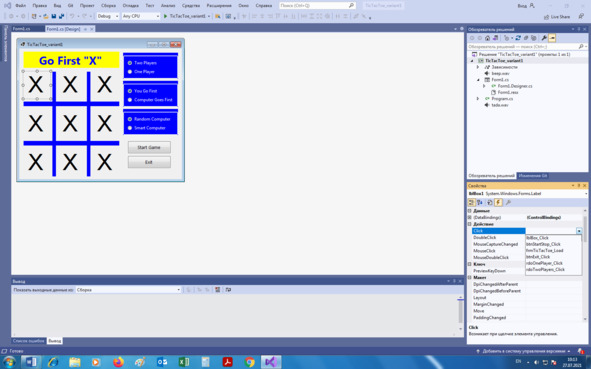Switch Properties to alphabetical sort icon
The height and width of the screenshot is (369, 591).
pos(480,203)
